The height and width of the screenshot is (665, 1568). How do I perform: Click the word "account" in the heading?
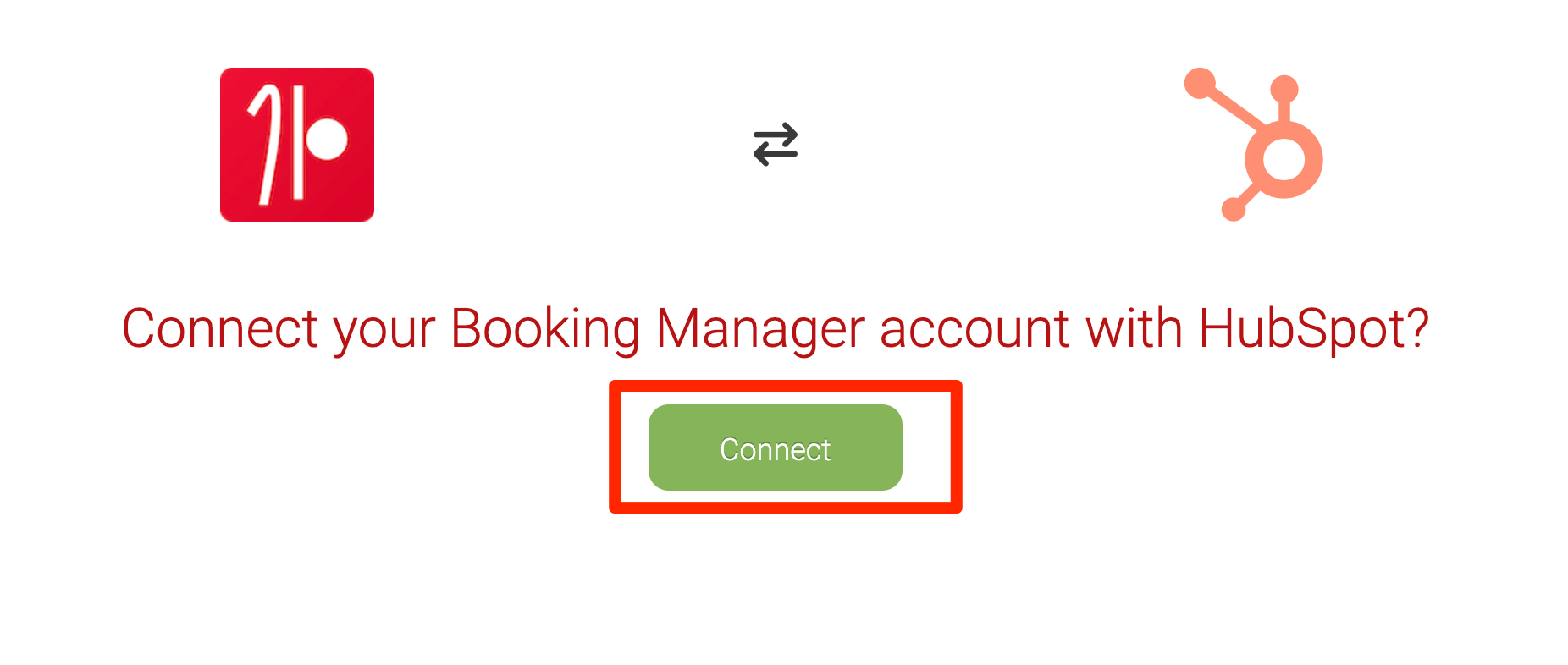[x=975, y=328]
